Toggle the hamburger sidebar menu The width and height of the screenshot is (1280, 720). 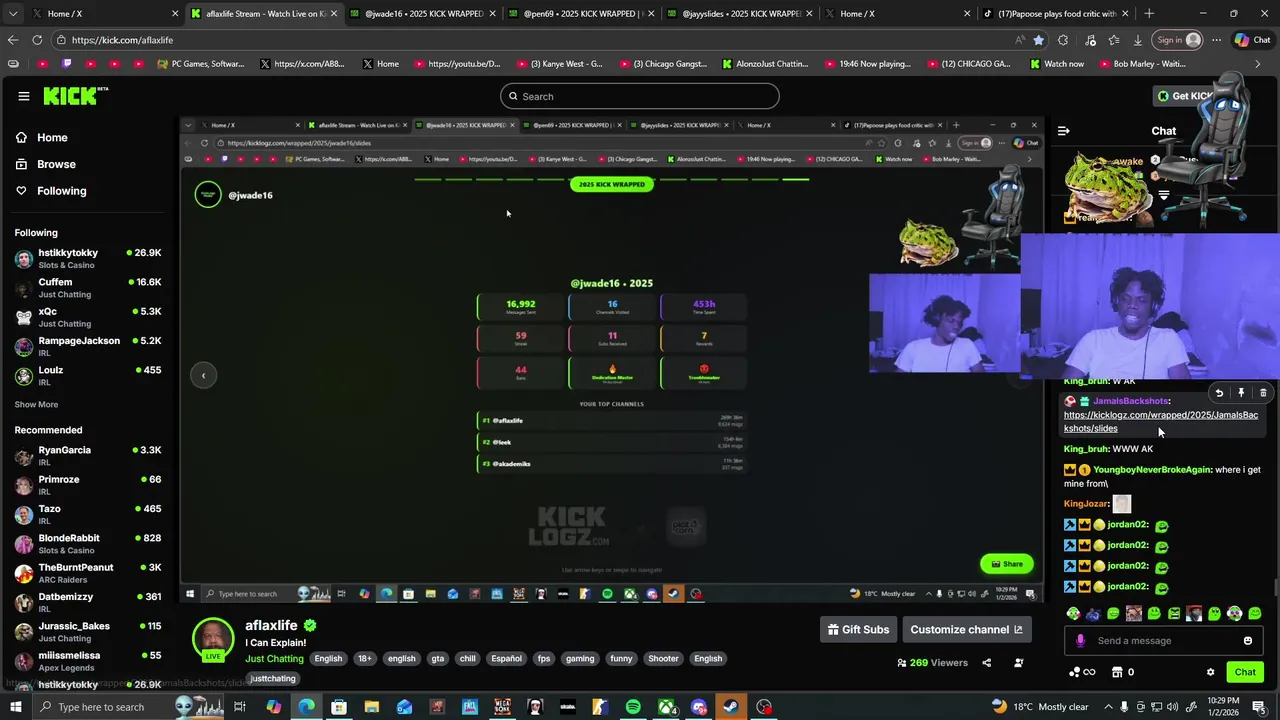pyautogui.click(x=23, y=96)
